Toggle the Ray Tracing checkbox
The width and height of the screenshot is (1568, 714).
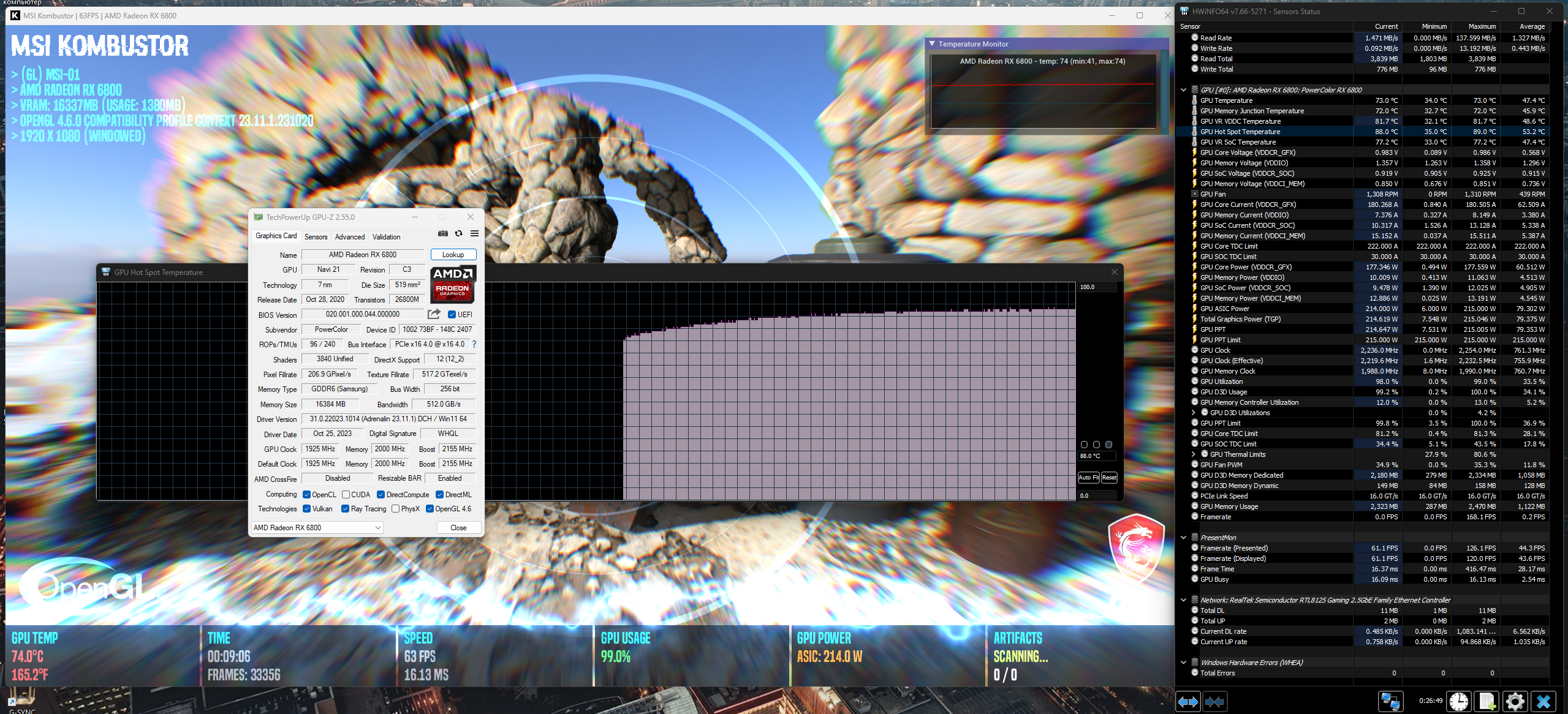coord(345,509)
